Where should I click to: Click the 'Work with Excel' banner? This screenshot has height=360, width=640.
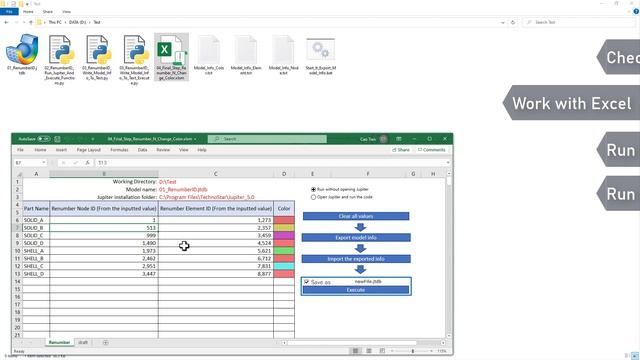coord(571,103)
